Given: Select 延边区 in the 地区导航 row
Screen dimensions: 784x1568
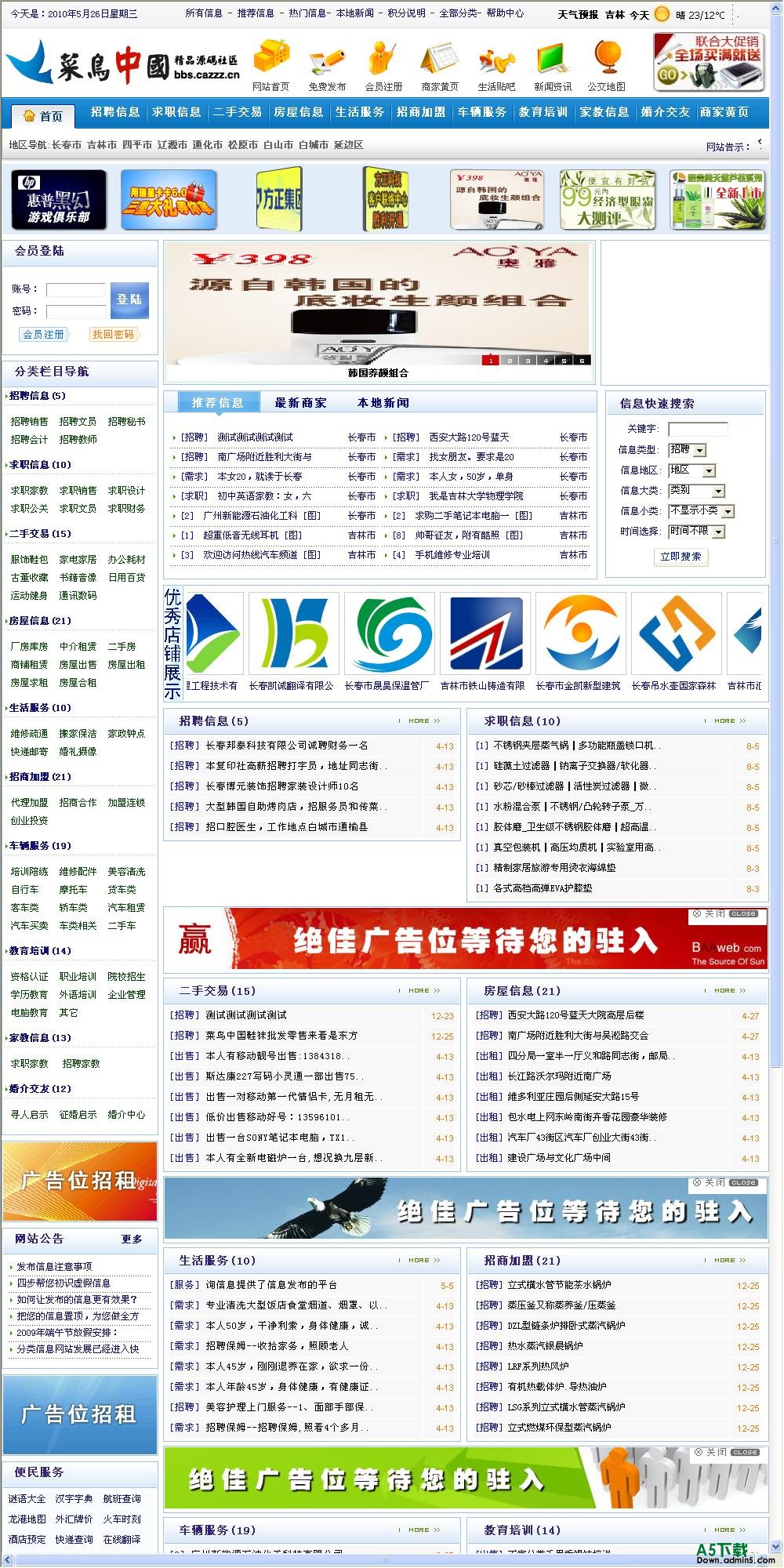Looking at the screenshot, I should coord(348,145).
